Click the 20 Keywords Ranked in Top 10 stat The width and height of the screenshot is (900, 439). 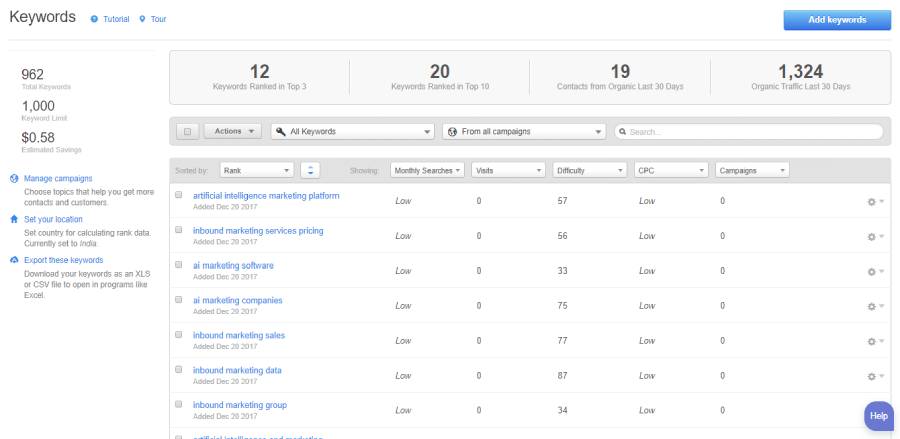pos(440,77)
